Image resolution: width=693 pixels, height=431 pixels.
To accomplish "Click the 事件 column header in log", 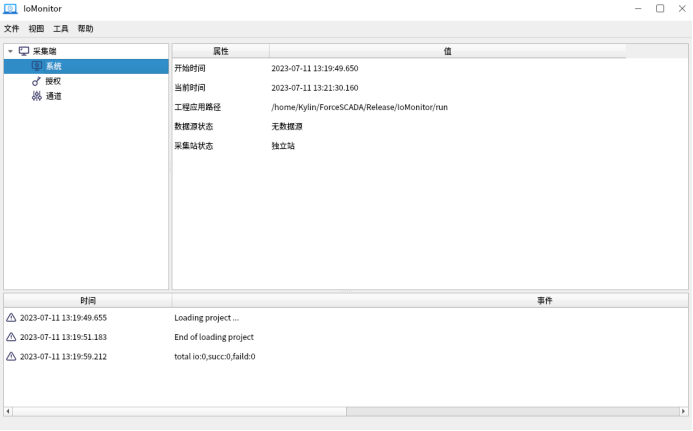I will [x=544, y=301].
